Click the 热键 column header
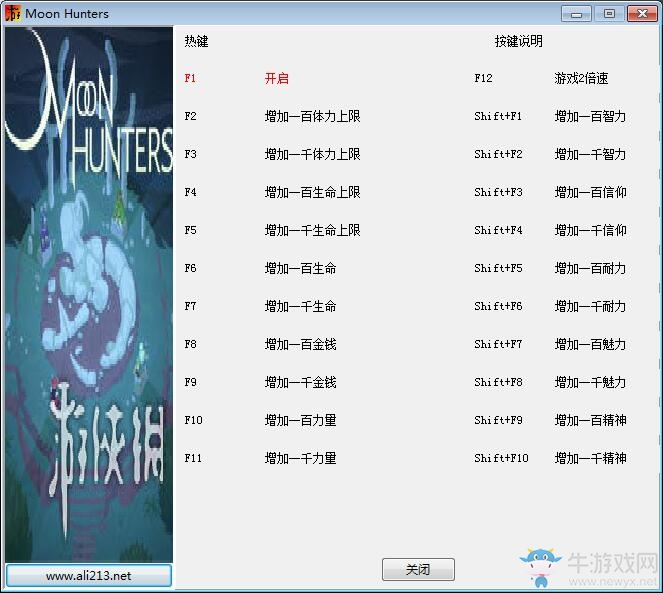663x593 pixels. [x=196, y=41]
